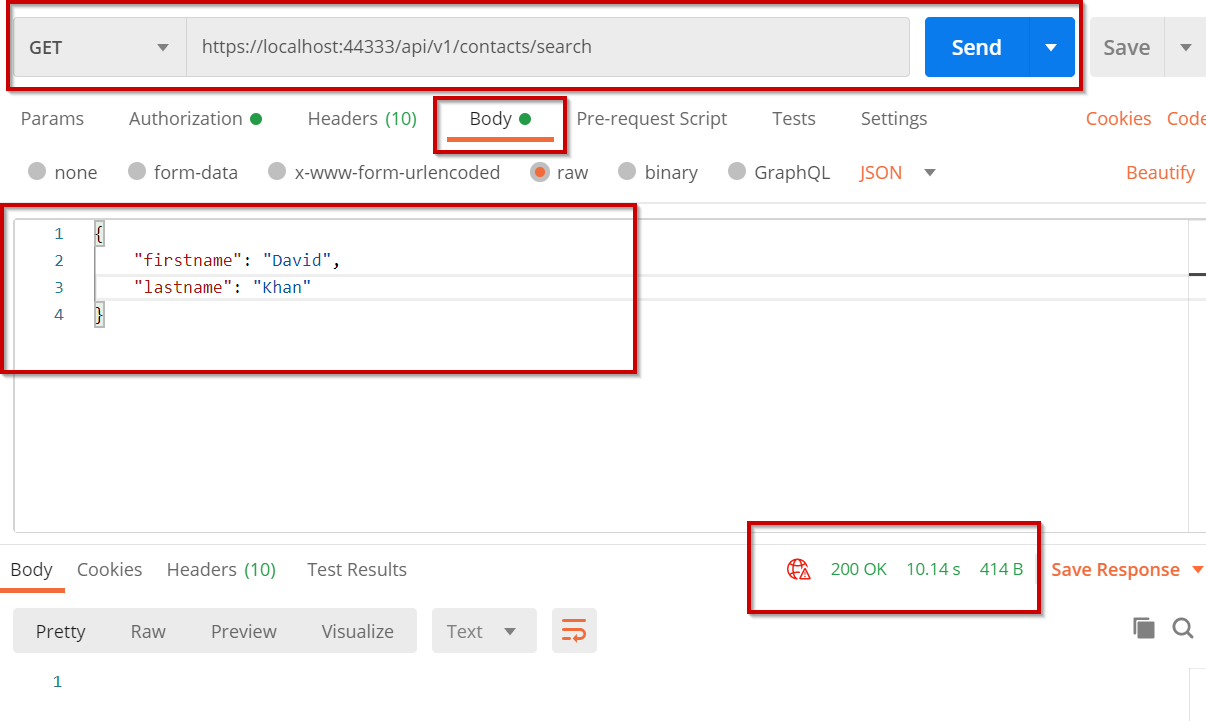Open the Save Response dropdown
The width and height of the screenshot is (1206, 721).
[x=1127, y=569]
